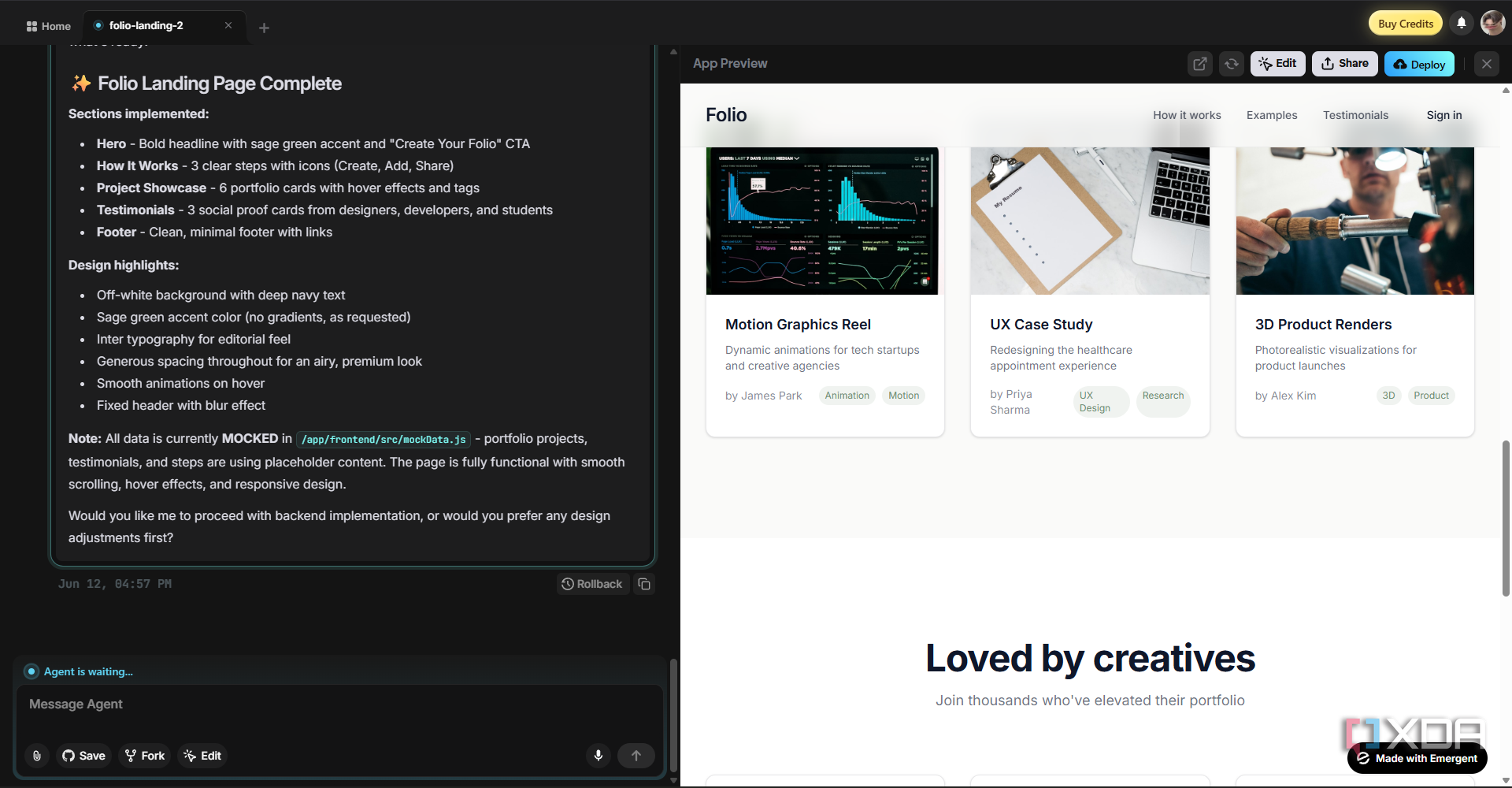Click the UX Design tag

1101,402
